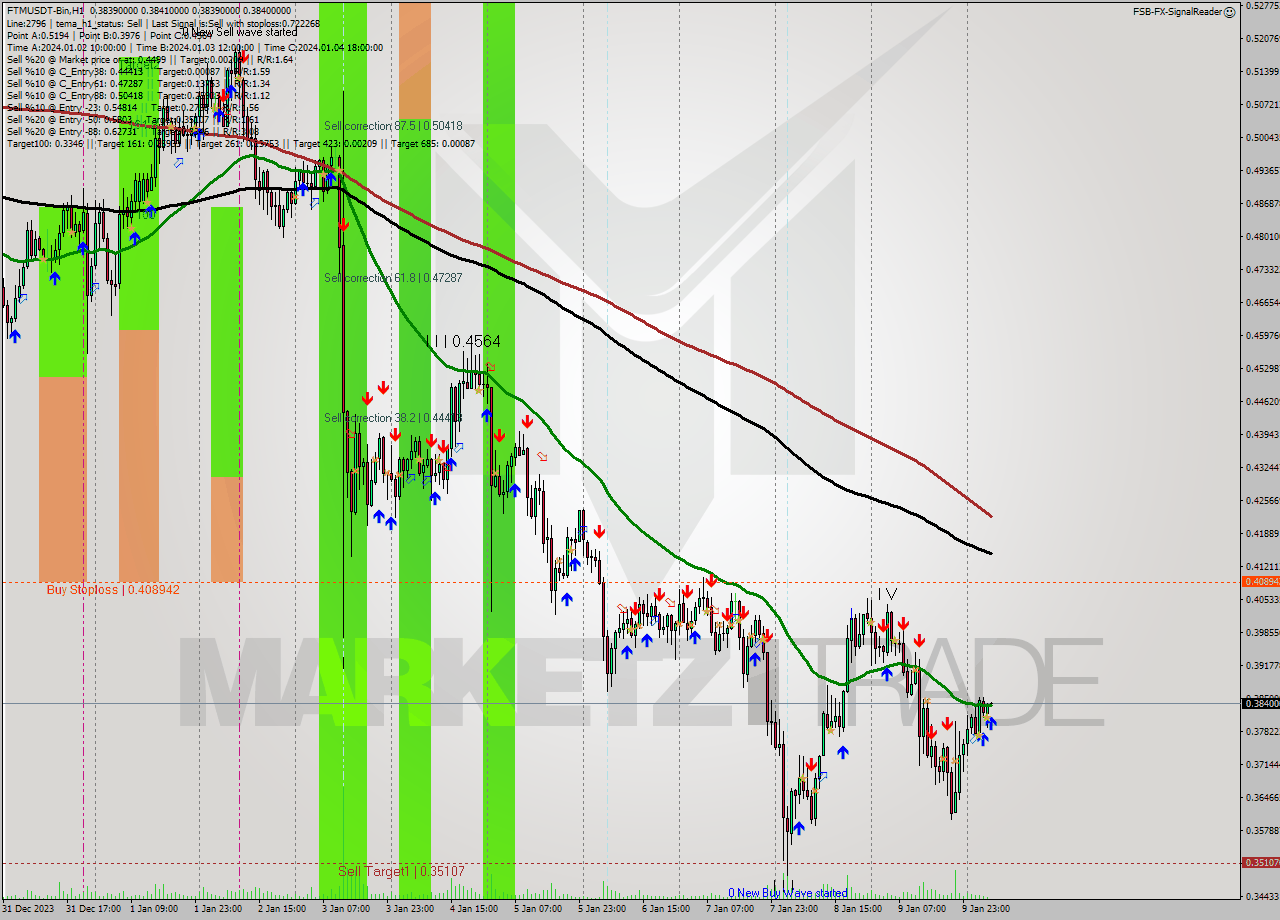The image size is (1280, 920).
Task: Select the 'I I I 0.4564' wave label
Action: 463,341
